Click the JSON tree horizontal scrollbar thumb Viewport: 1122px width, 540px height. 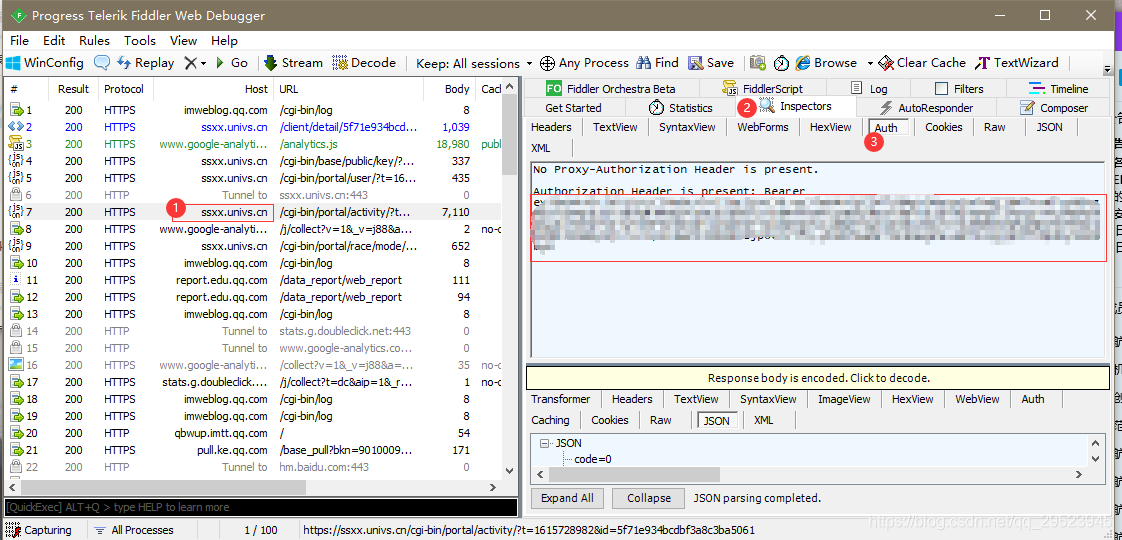(x=633, y=475)
